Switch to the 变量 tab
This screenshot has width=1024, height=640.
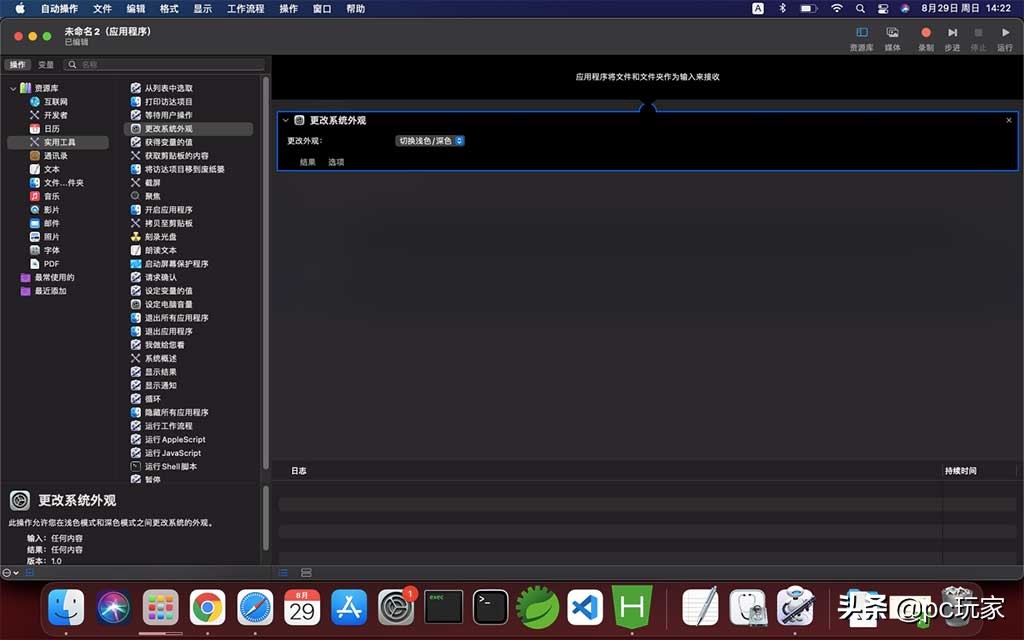(45, 63)
